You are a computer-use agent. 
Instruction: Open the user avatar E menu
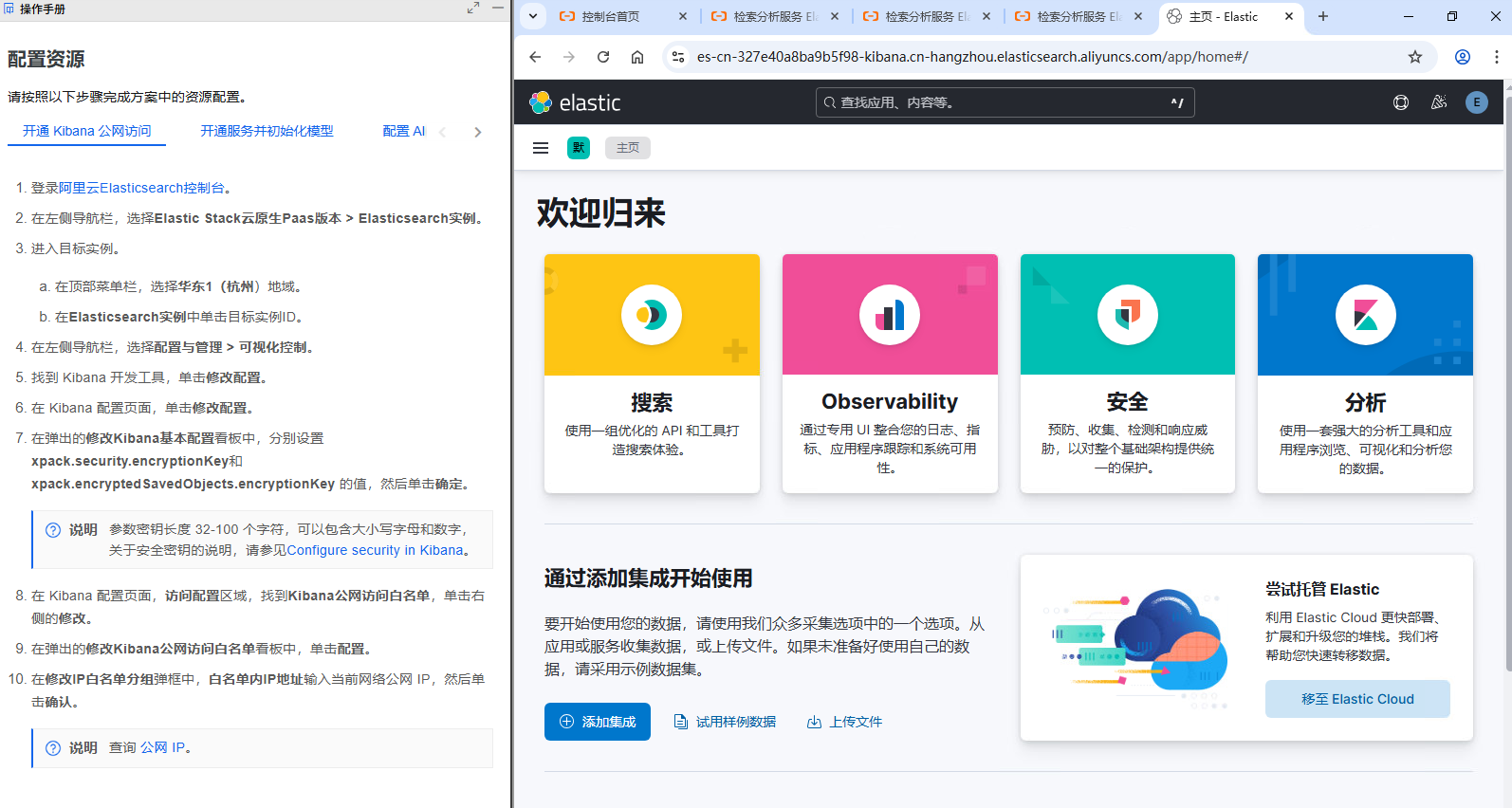pyautogui.click(x=1477, y=102)
